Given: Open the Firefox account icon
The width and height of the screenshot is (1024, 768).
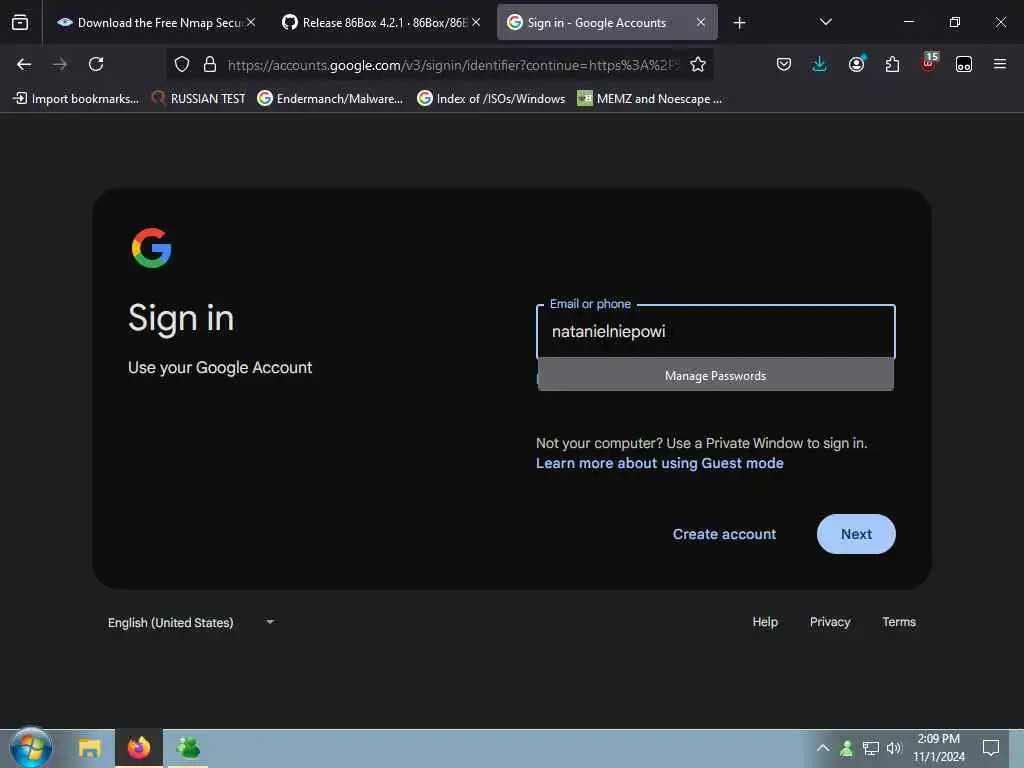Looking at the screenshot, I should 856,64.
